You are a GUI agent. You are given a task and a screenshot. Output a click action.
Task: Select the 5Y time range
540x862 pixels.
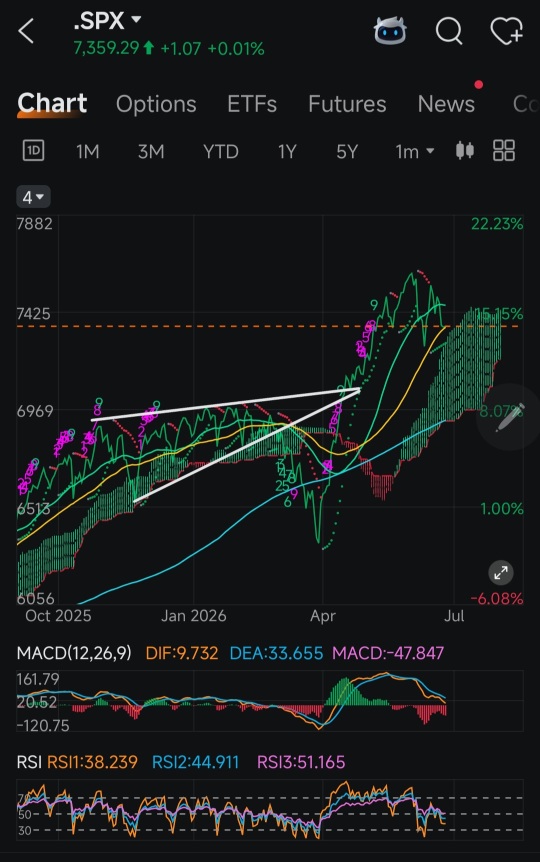(x=347, y=151)
